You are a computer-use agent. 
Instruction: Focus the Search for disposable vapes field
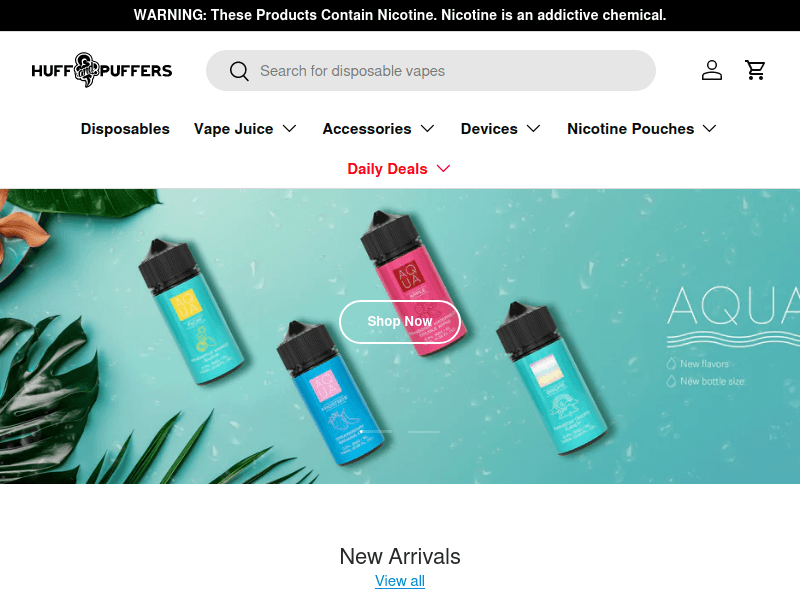(431, 70)
